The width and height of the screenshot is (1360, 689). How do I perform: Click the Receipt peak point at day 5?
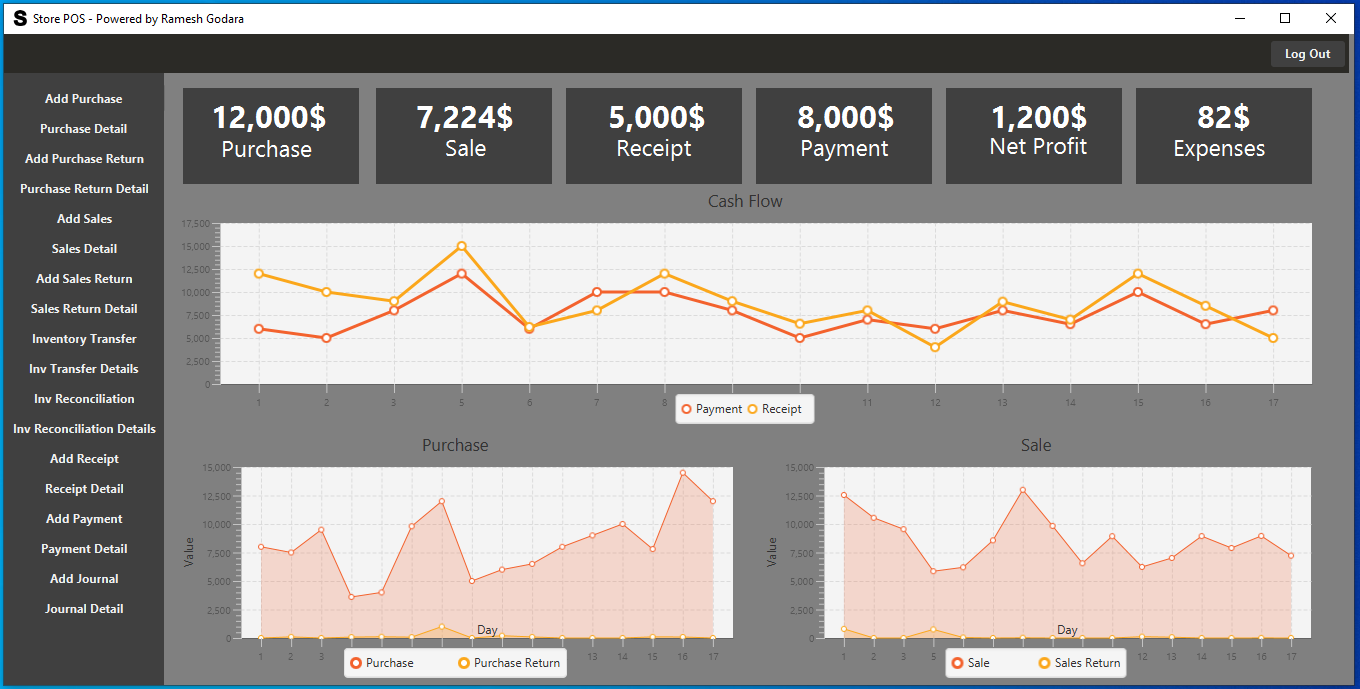[461, 246]
